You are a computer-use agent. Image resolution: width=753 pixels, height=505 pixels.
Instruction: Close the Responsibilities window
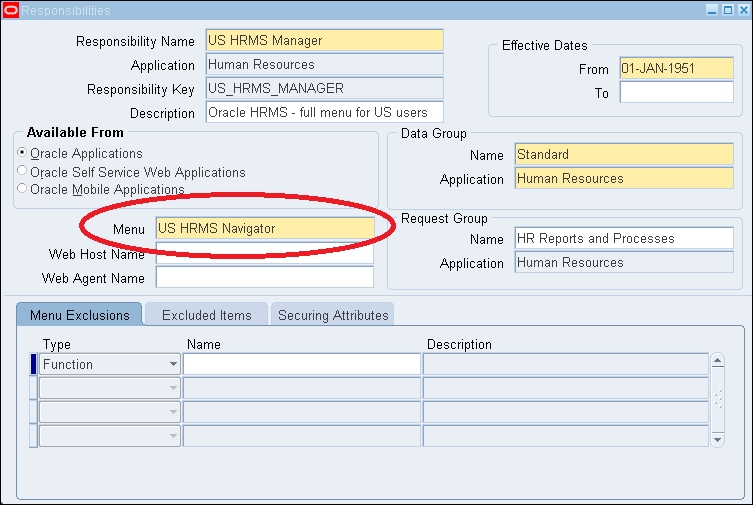pos(744,10)
